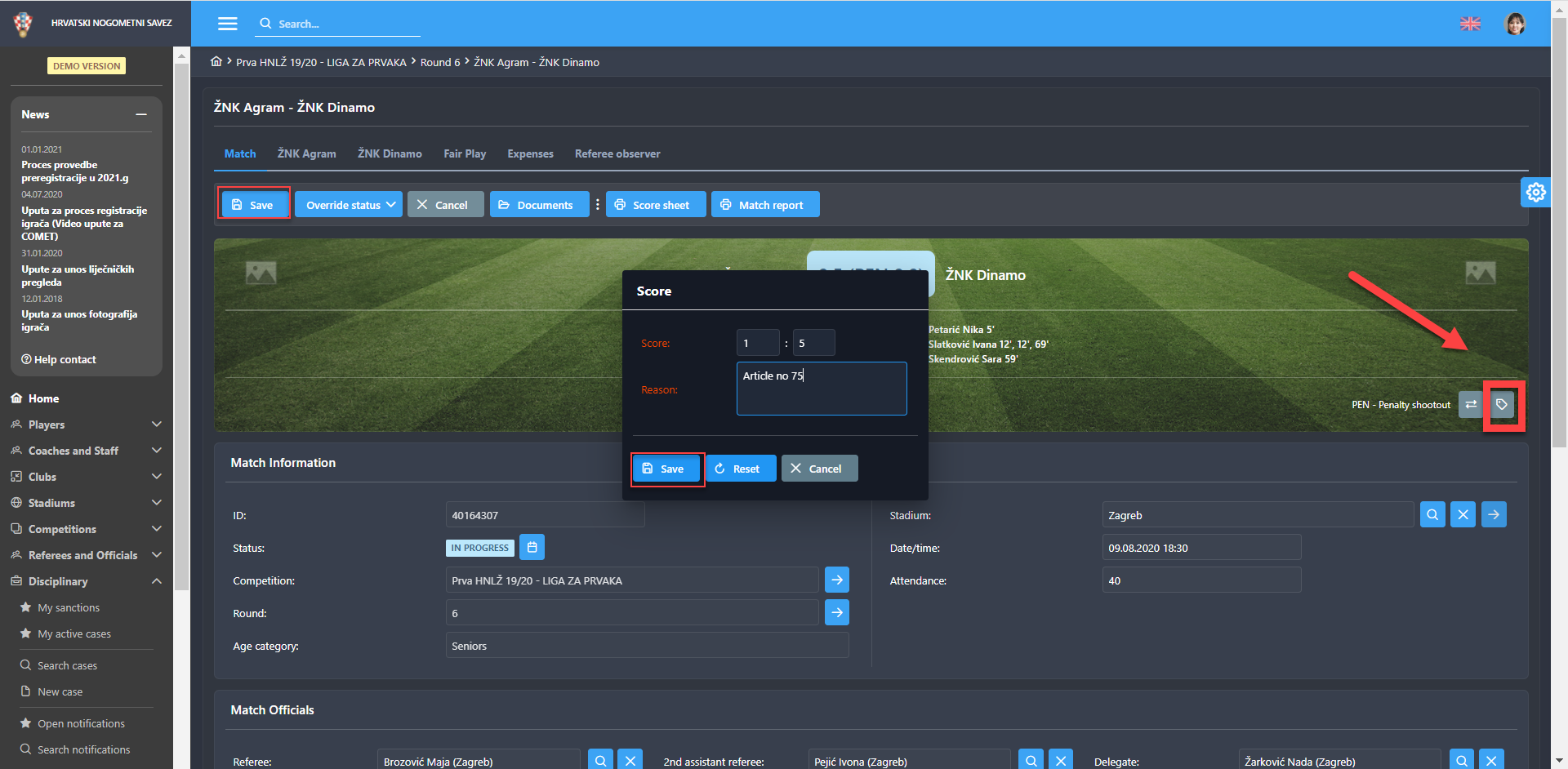Screen dimensions: 1568x769
Task: Collapse the News panel
Action: click(141, 115)
